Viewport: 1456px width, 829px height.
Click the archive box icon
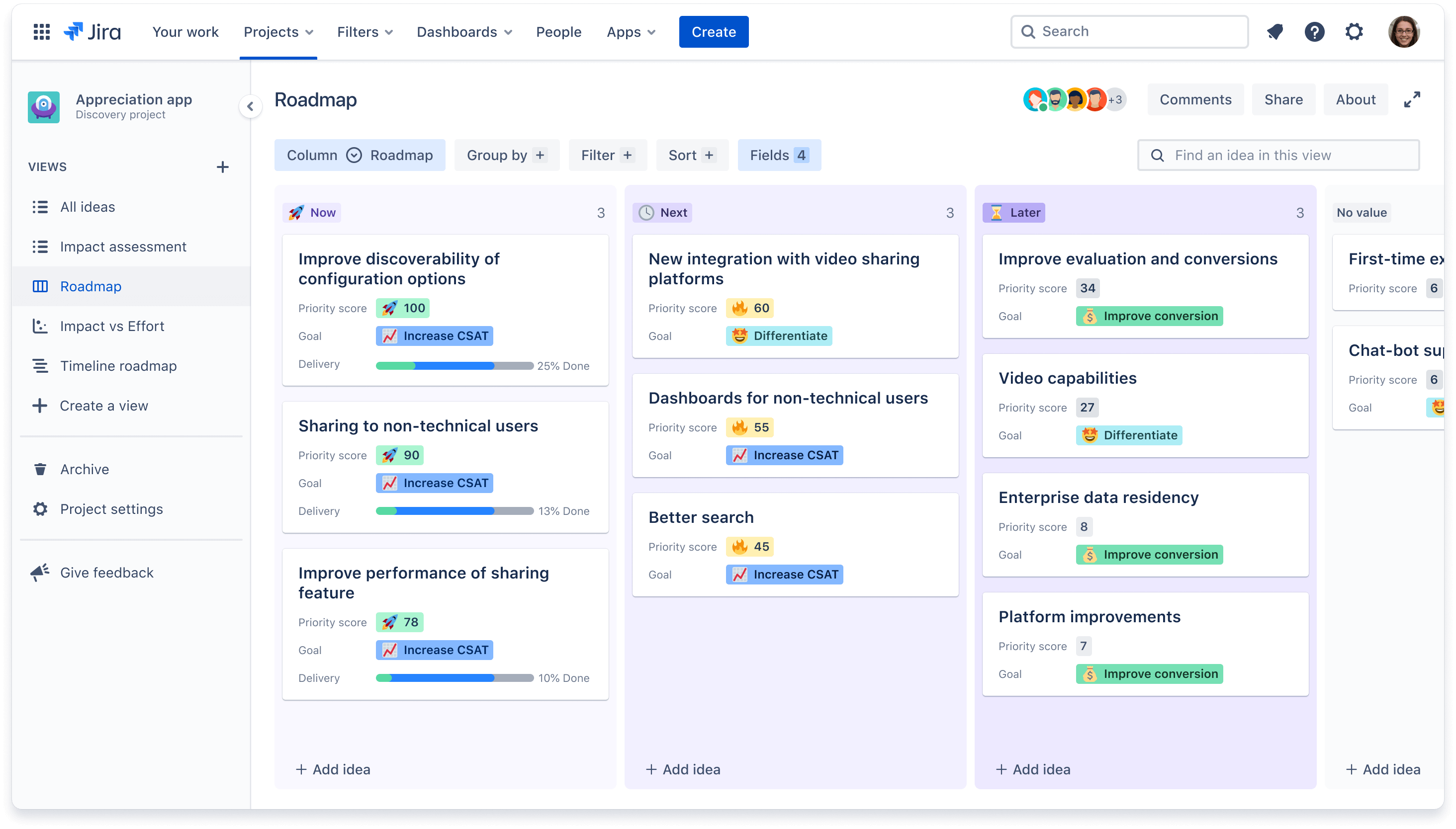click(39, 469)
